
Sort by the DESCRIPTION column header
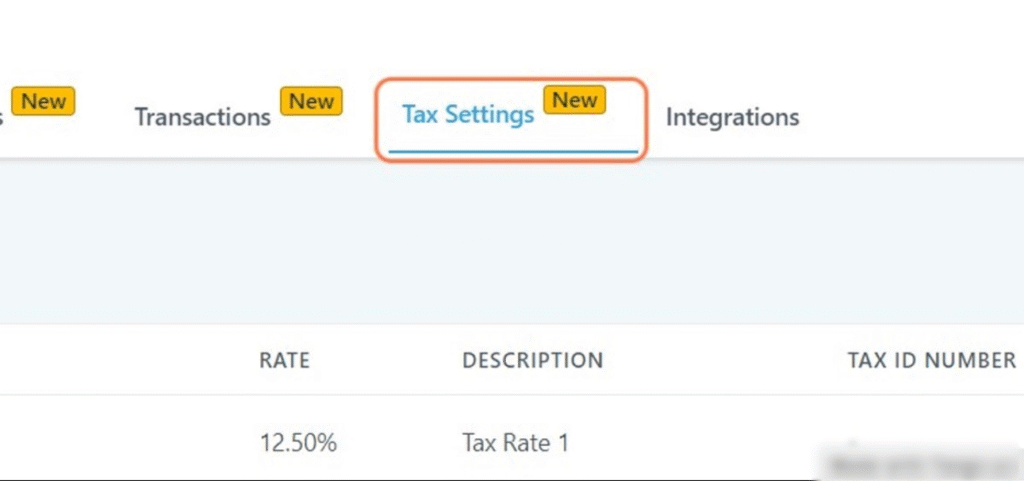532,360
